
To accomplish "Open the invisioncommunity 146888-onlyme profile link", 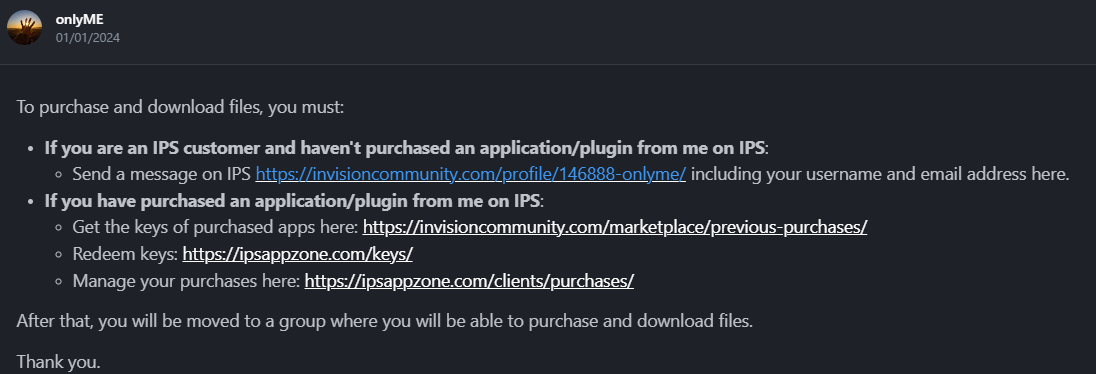I will pos(471,174).
